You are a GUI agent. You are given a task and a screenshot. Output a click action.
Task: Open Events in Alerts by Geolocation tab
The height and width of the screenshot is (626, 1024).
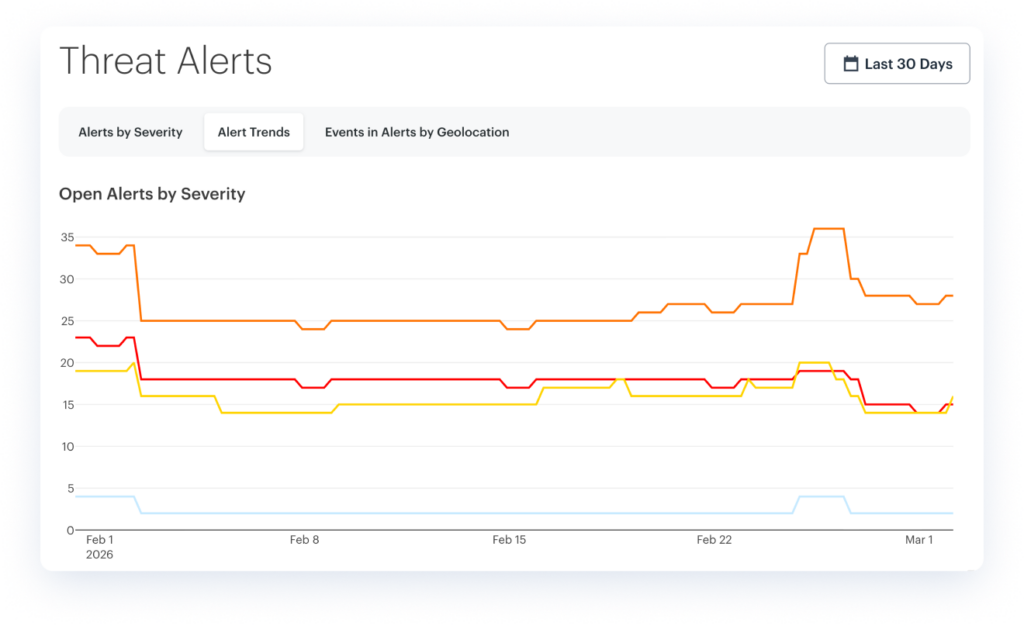(x=417, y=132)
